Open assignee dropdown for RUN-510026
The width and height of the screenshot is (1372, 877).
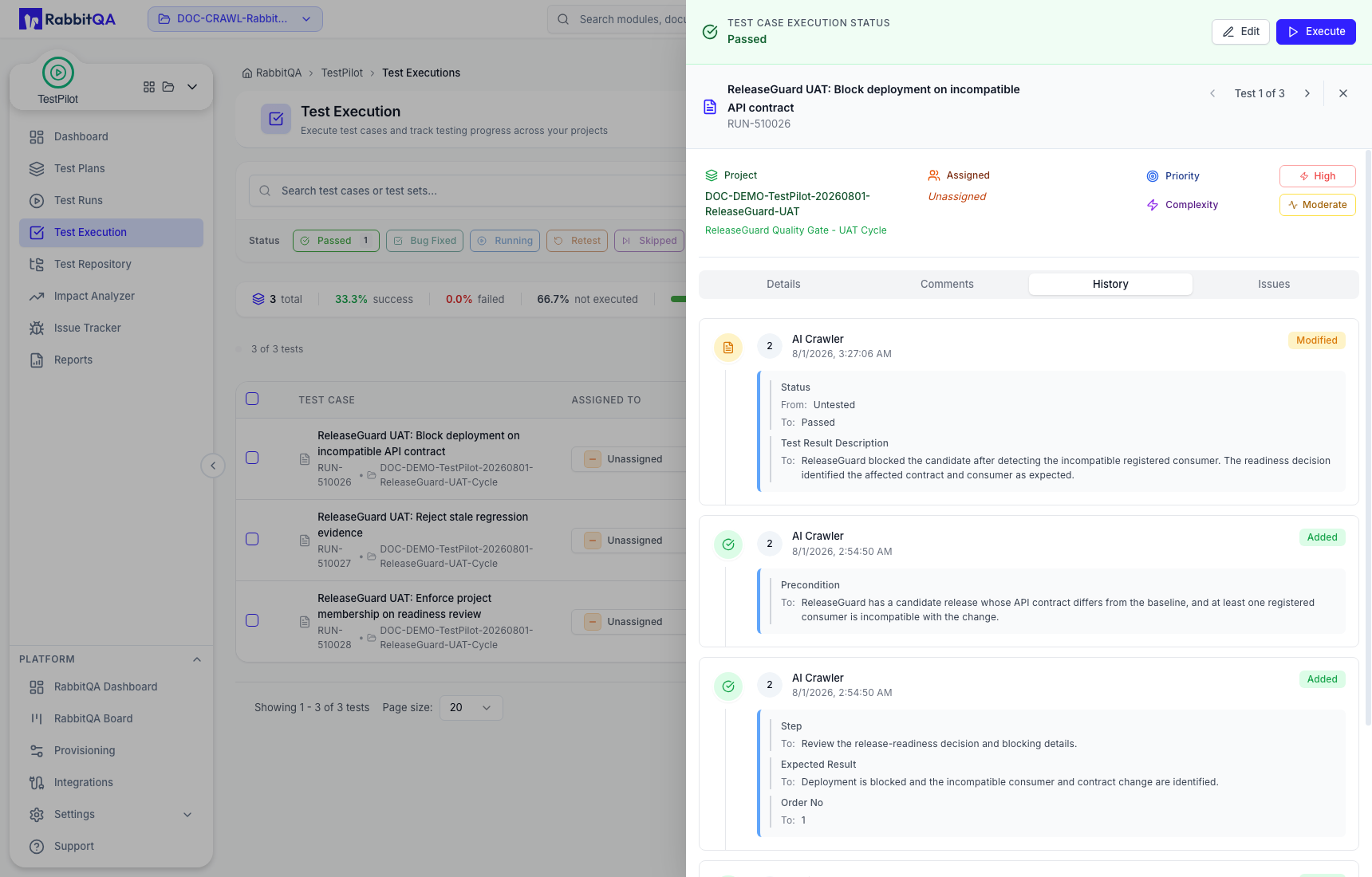[x=629, y=459]
